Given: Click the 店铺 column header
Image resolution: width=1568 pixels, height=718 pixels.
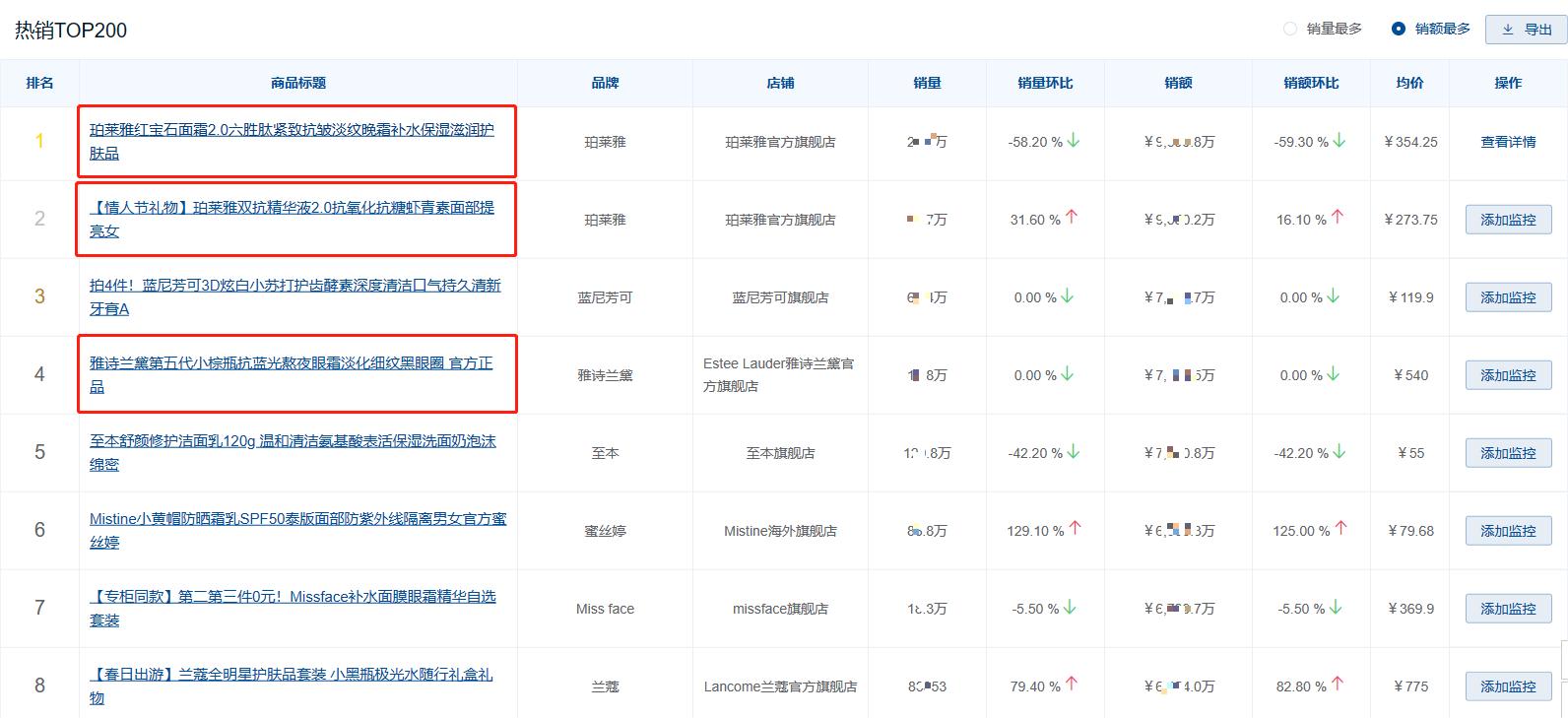Looking at the screenshot, I should tap(780, 84).
